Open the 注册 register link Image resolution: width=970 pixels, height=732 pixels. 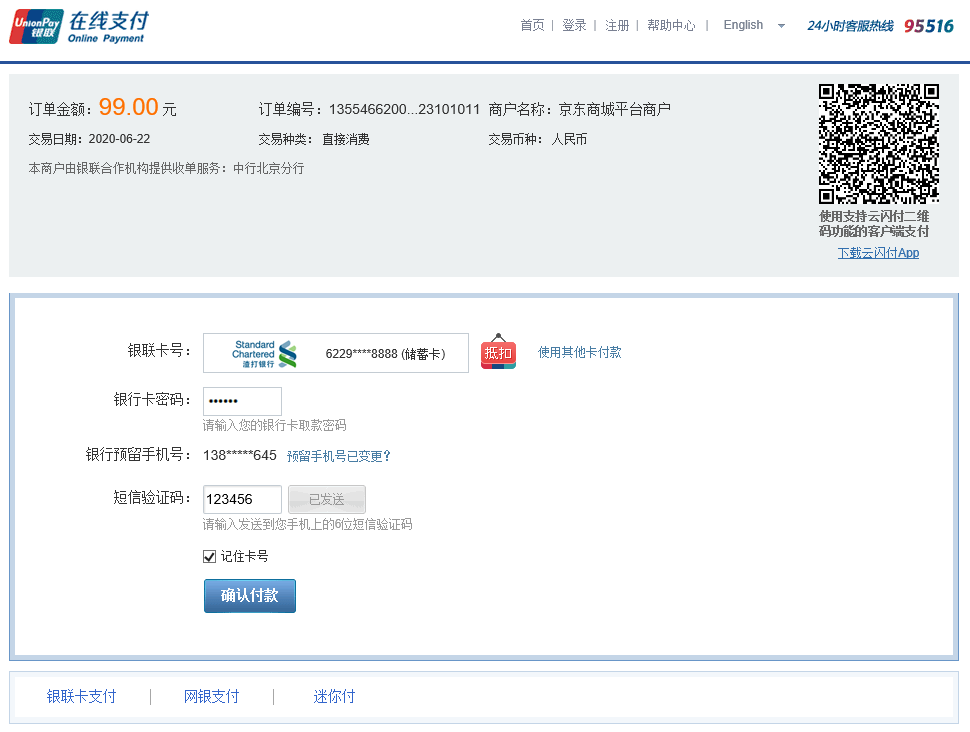coord(617,25)
